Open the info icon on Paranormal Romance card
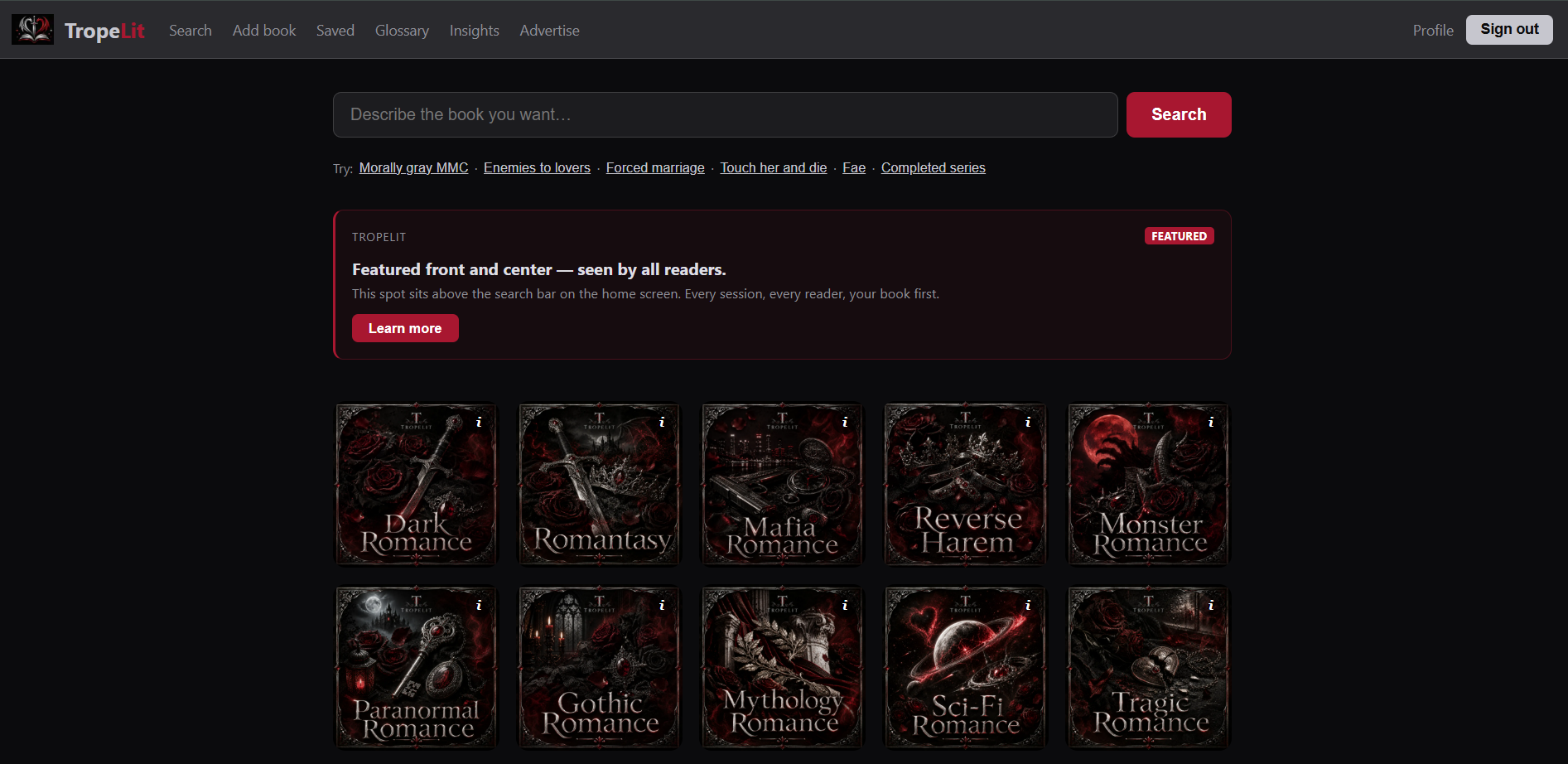The height and width of the screenshot is (764, 1568). click(479, 605)
